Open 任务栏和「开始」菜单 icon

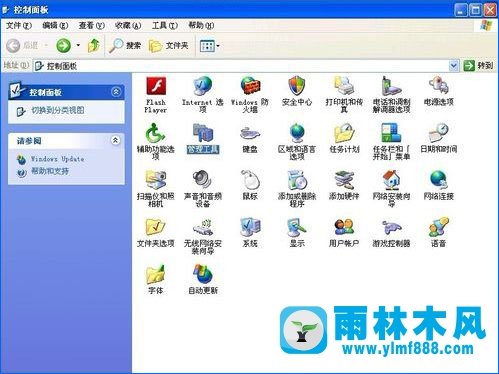tap(391, 142)
